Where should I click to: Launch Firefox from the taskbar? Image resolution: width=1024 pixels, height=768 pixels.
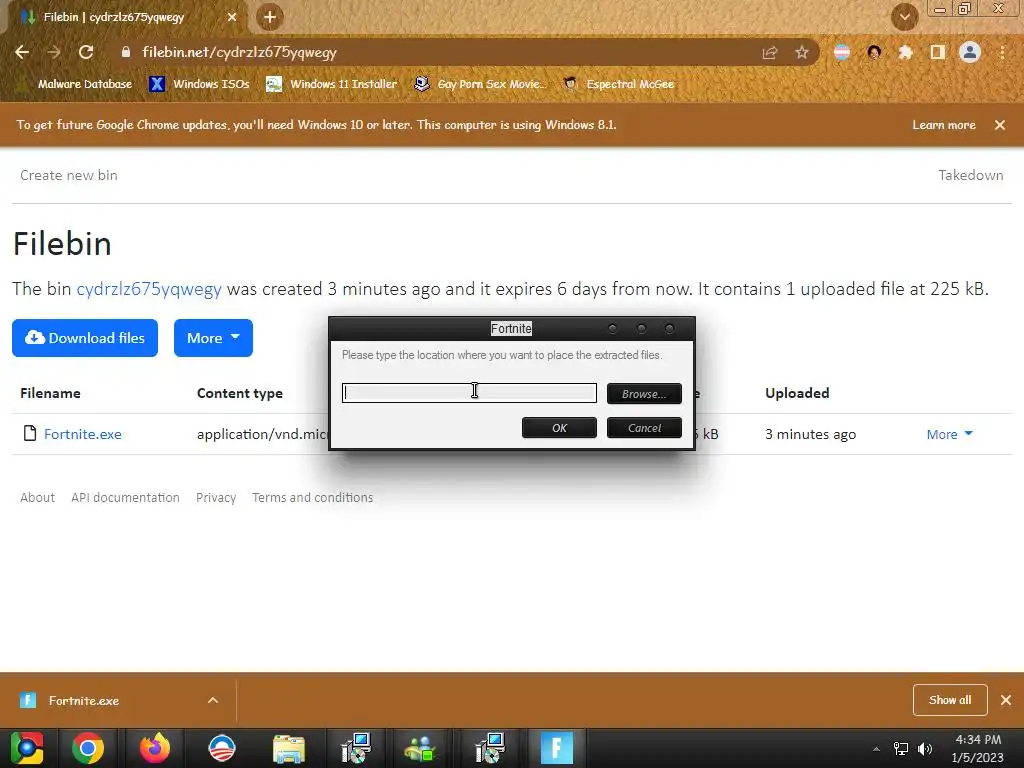click(155, 748)
